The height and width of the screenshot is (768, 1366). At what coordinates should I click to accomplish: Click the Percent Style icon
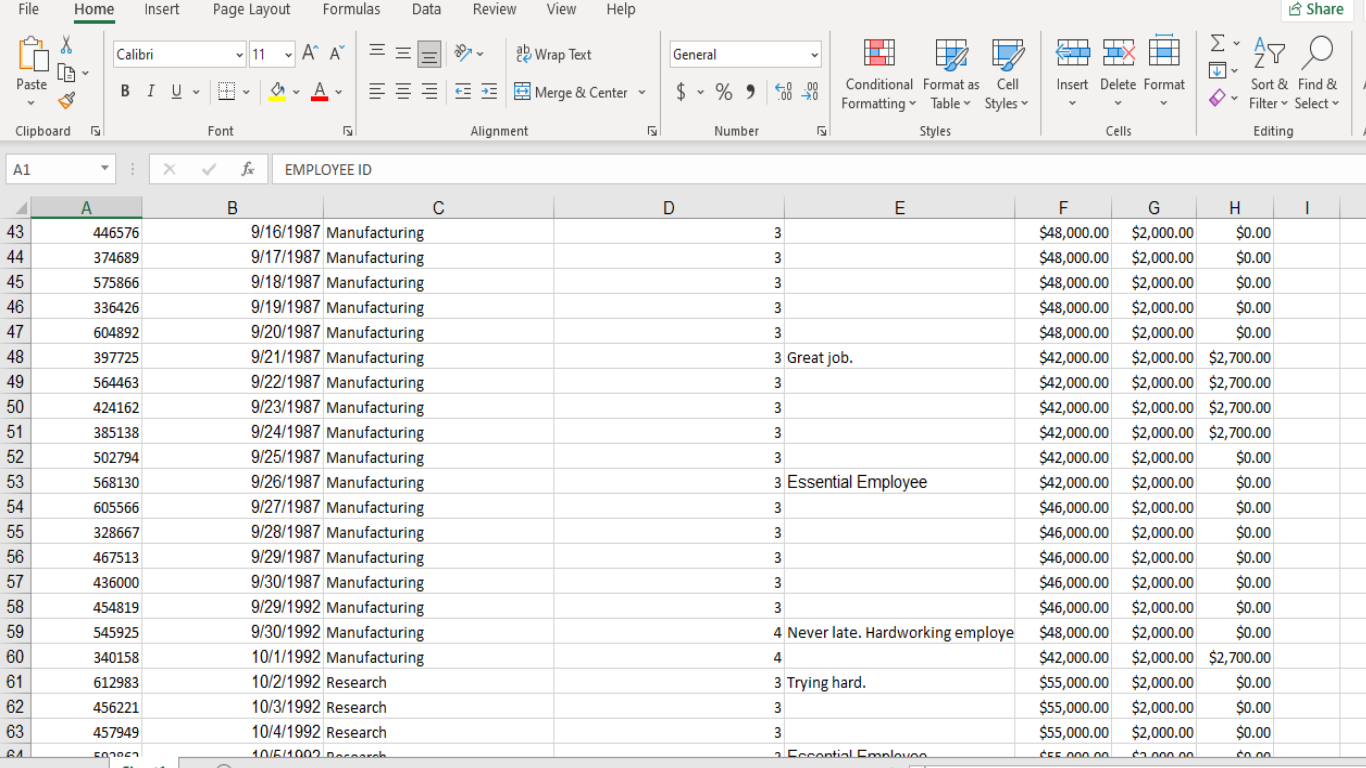[x=722, y=92]
